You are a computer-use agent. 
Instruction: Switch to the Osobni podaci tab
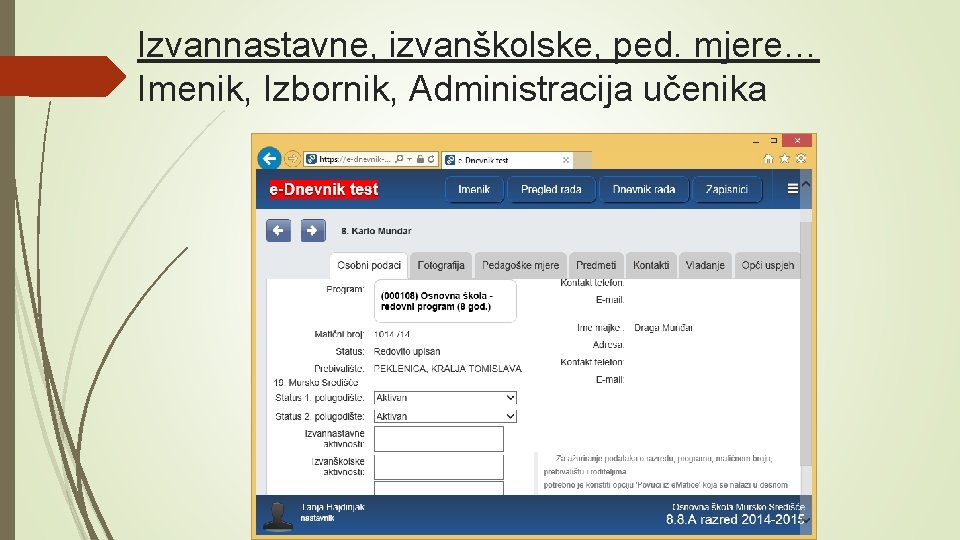[x=369, y=265]
